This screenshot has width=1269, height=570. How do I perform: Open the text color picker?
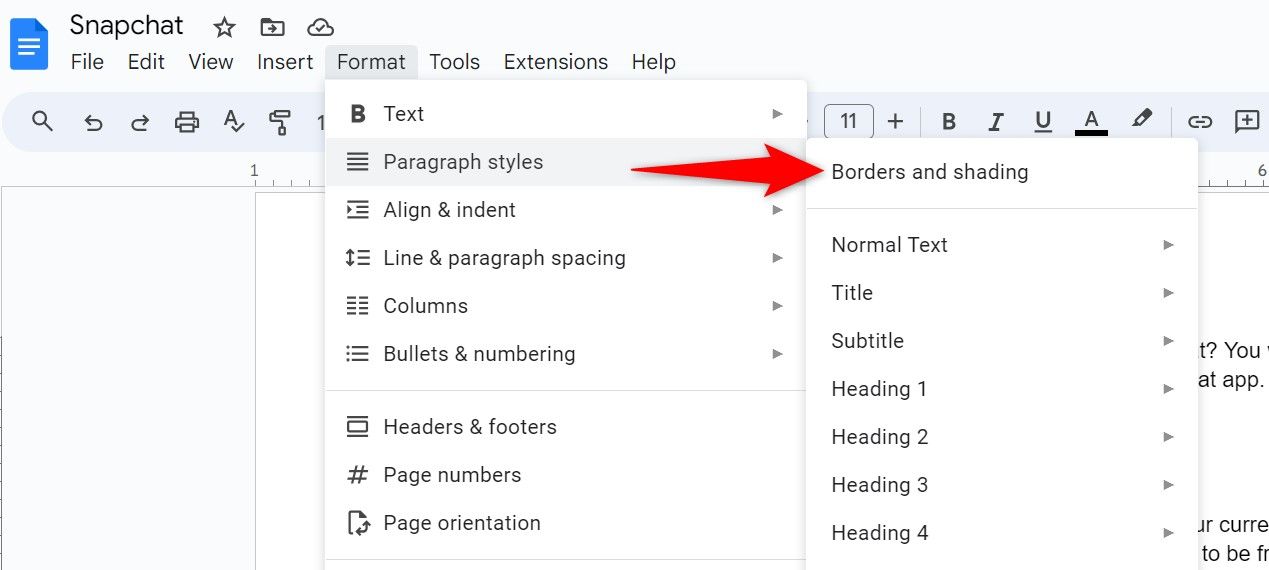pos(1091,122)
